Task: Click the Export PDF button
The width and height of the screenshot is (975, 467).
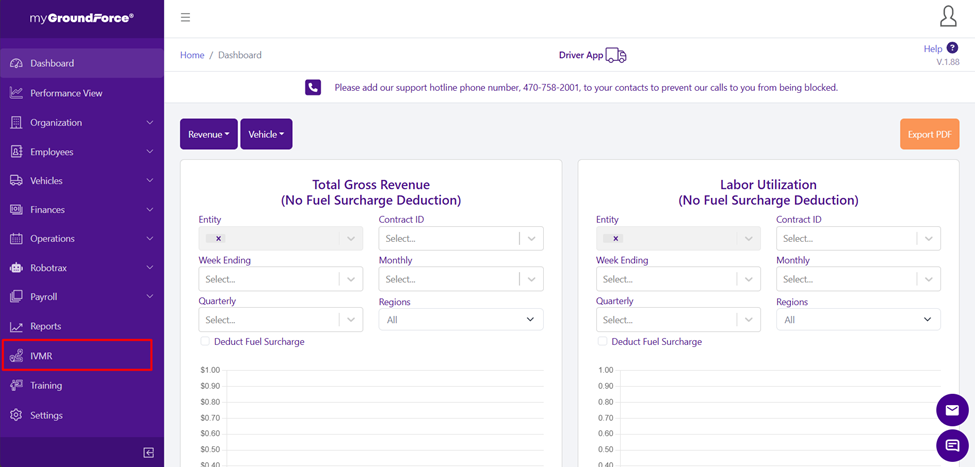Action: tap(930, 134)
